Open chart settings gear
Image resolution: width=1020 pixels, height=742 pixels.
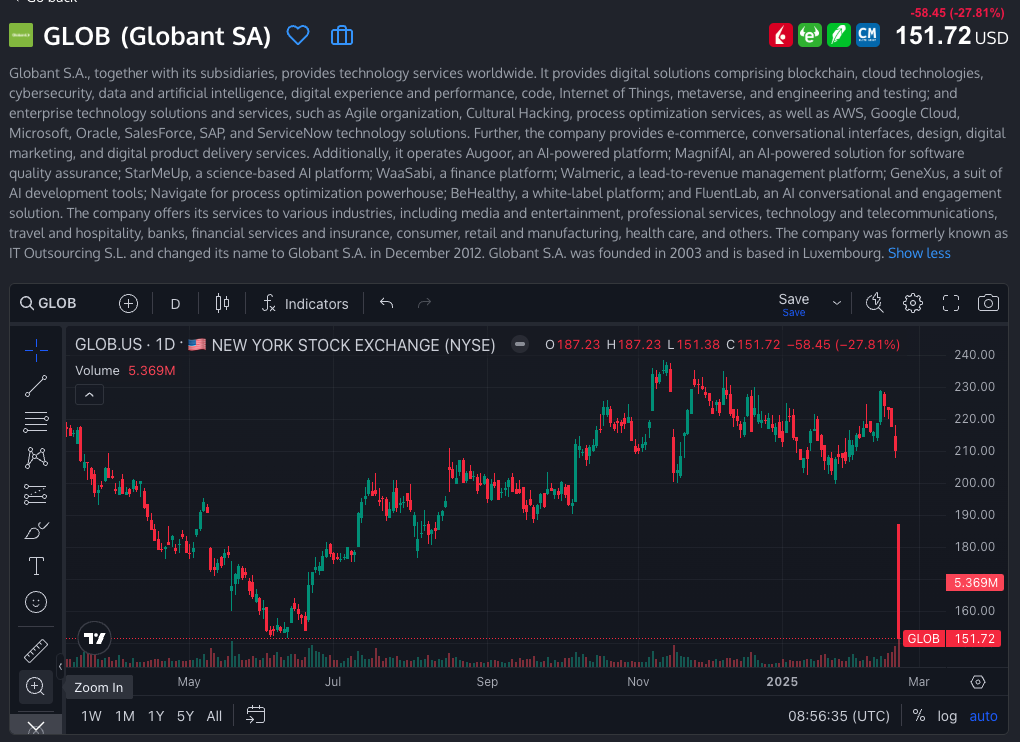[913, 303]
